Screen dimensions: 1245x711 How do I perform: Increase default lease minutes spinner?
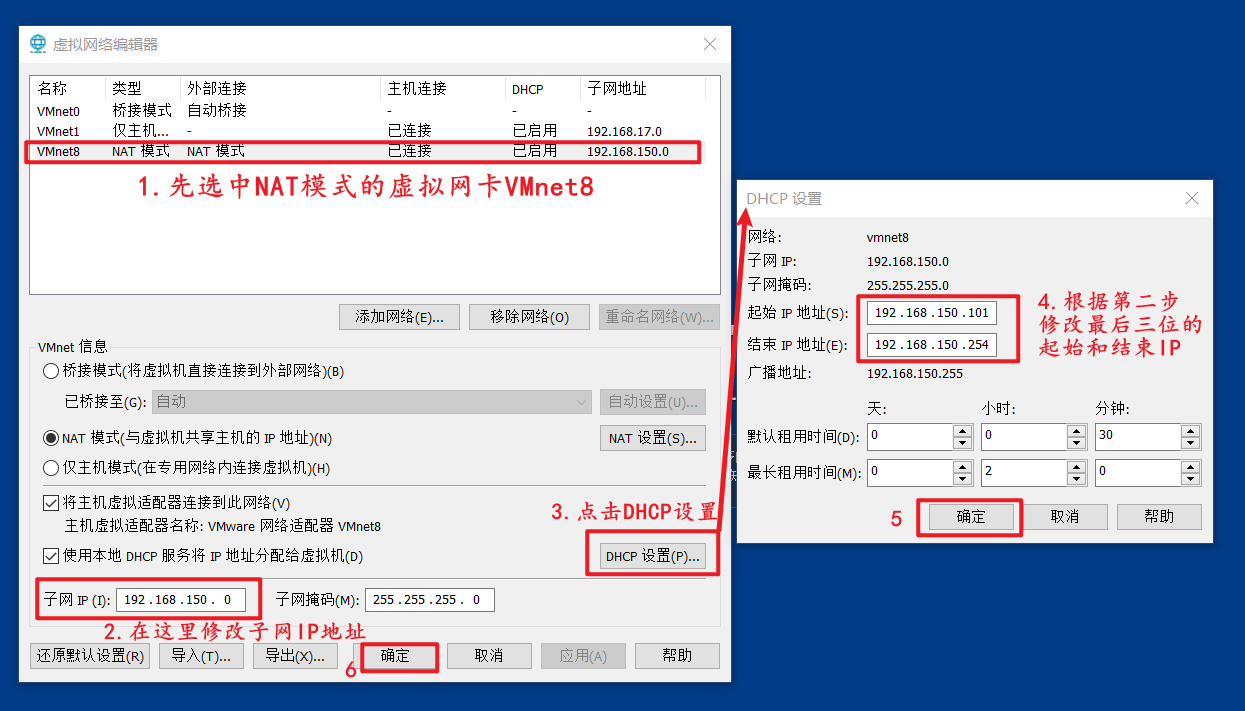tap(1191, 431)
